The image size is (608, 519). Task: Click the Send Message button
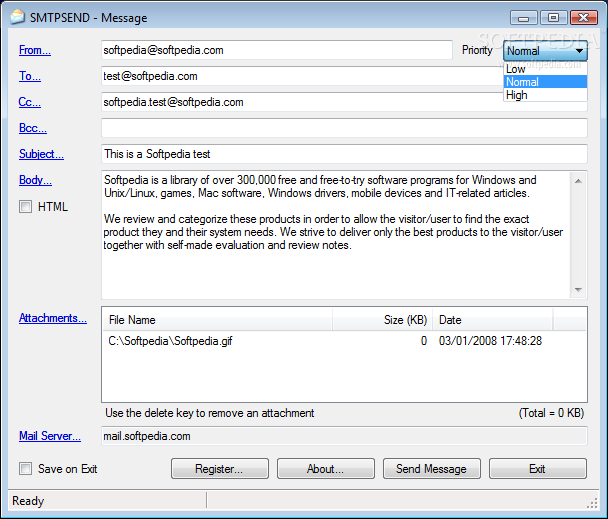[431, 469]
